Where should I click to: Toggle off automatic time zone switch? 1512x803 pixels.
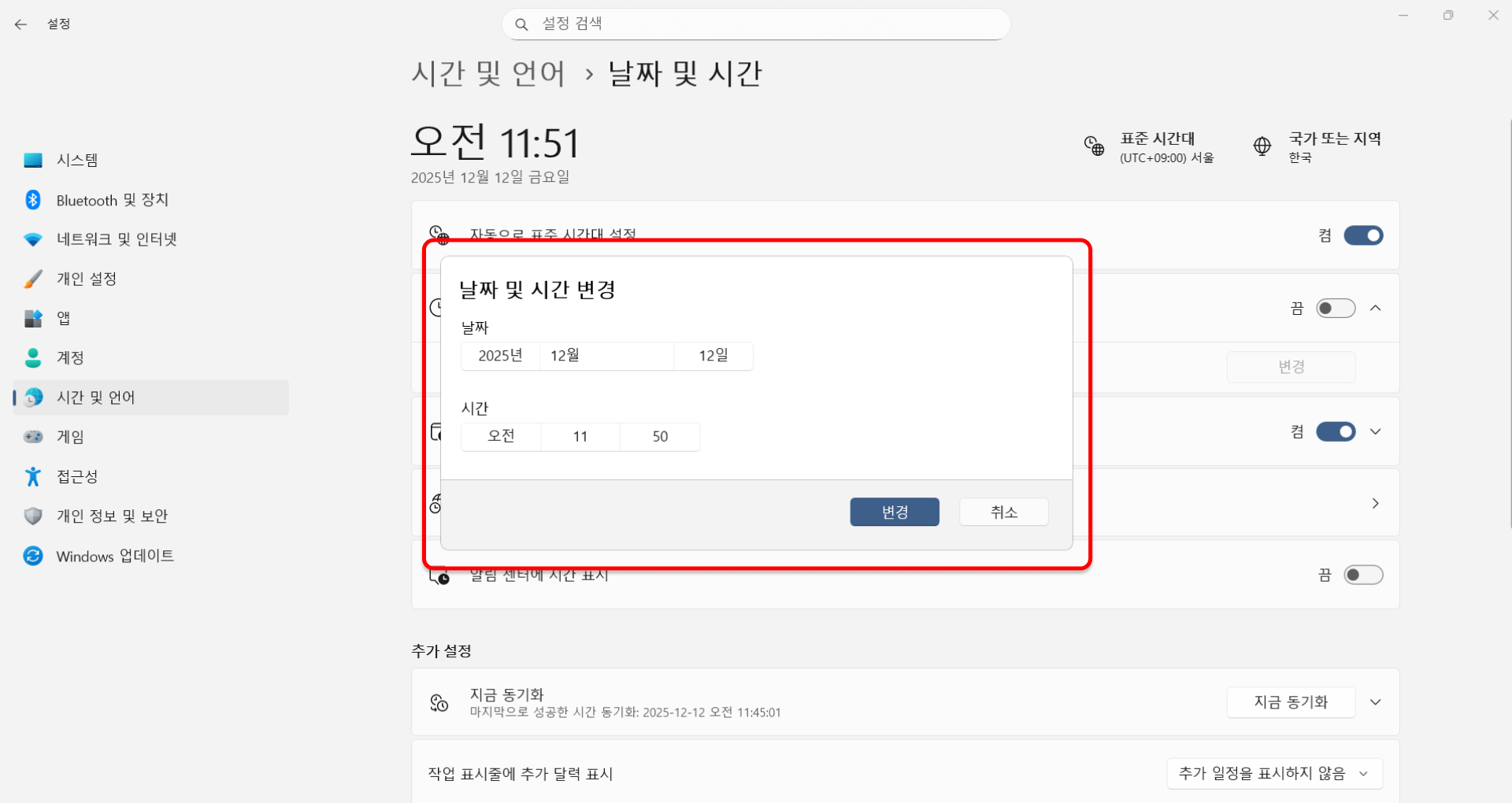(x=1363, y=235)
